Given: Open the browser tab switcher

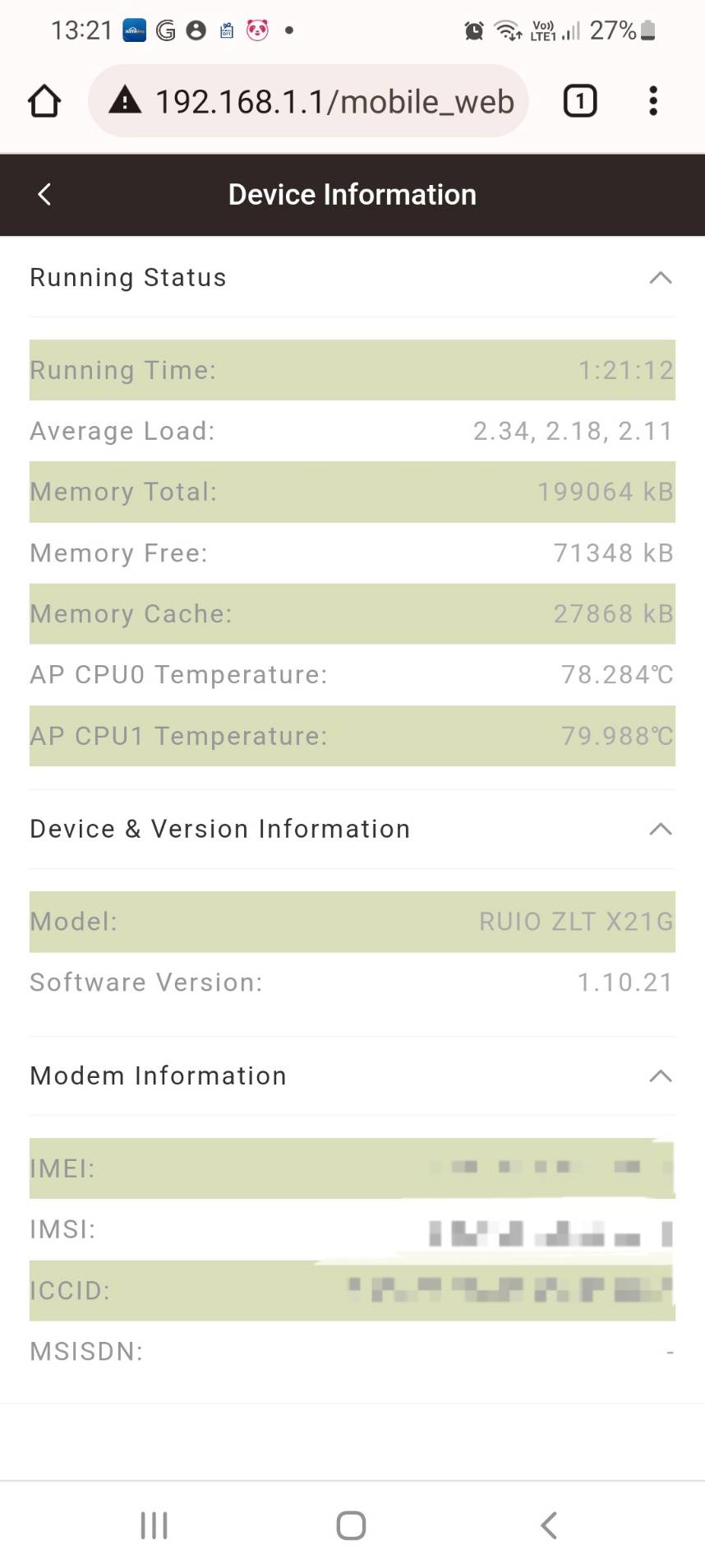Looking at the screenshot, I should (579, 102).
